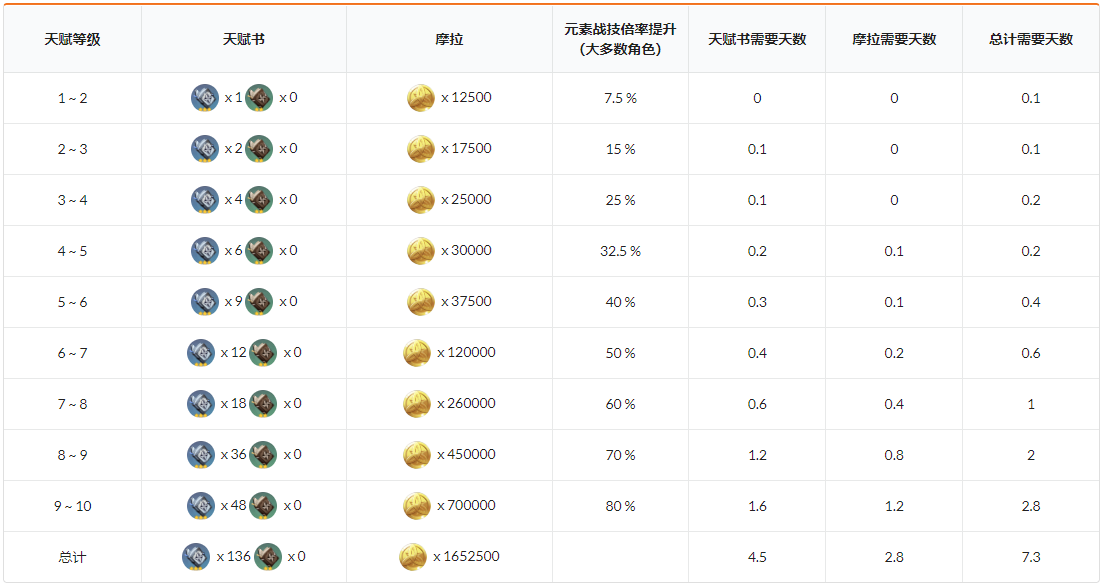Click the blue talent book icon in row 5~6
1102x586 pixels.
pos(205,301)
